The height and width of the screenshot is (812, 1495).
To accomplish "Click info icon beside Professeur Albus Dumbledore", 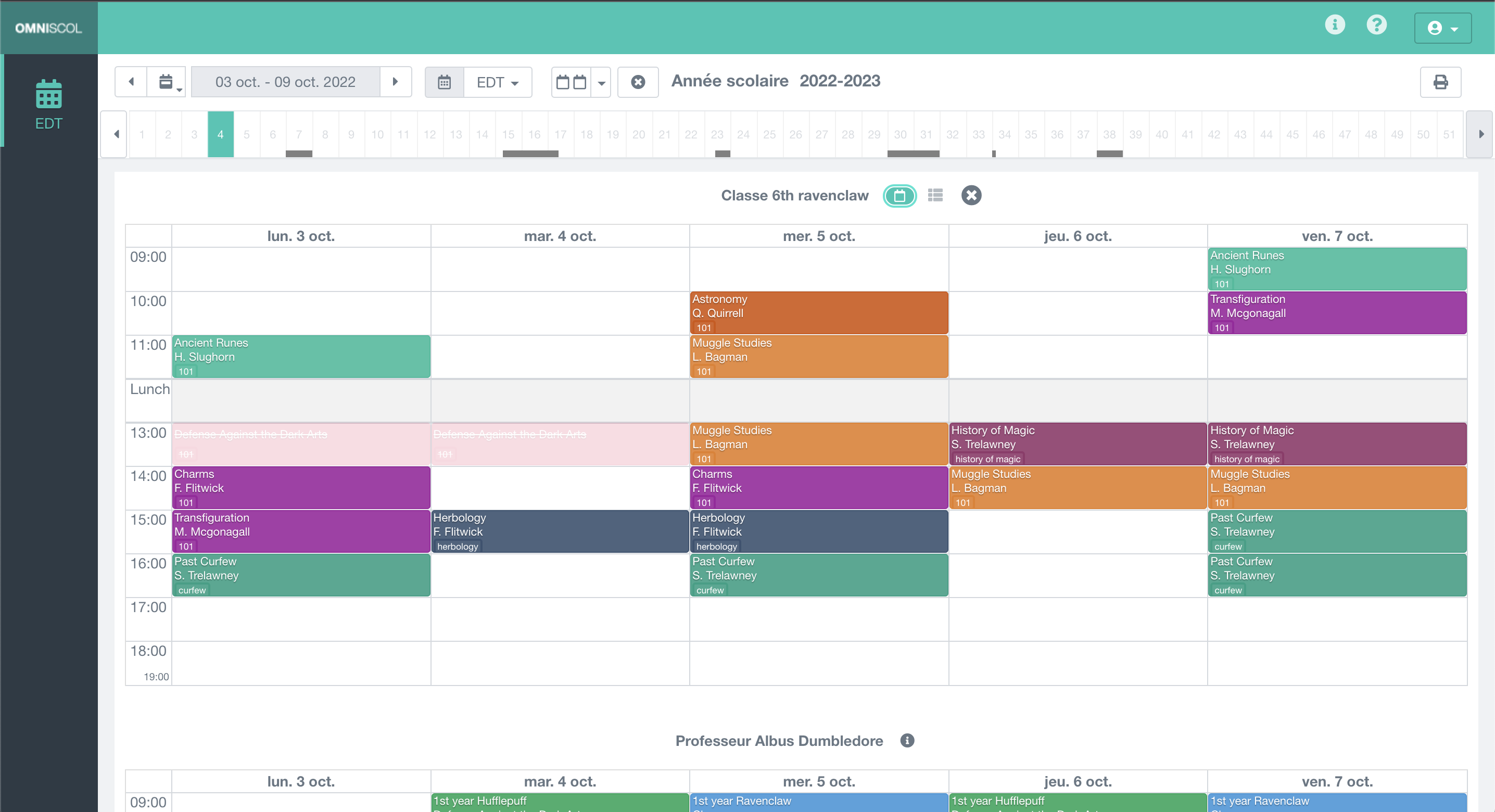I will [x=907, y=741].
